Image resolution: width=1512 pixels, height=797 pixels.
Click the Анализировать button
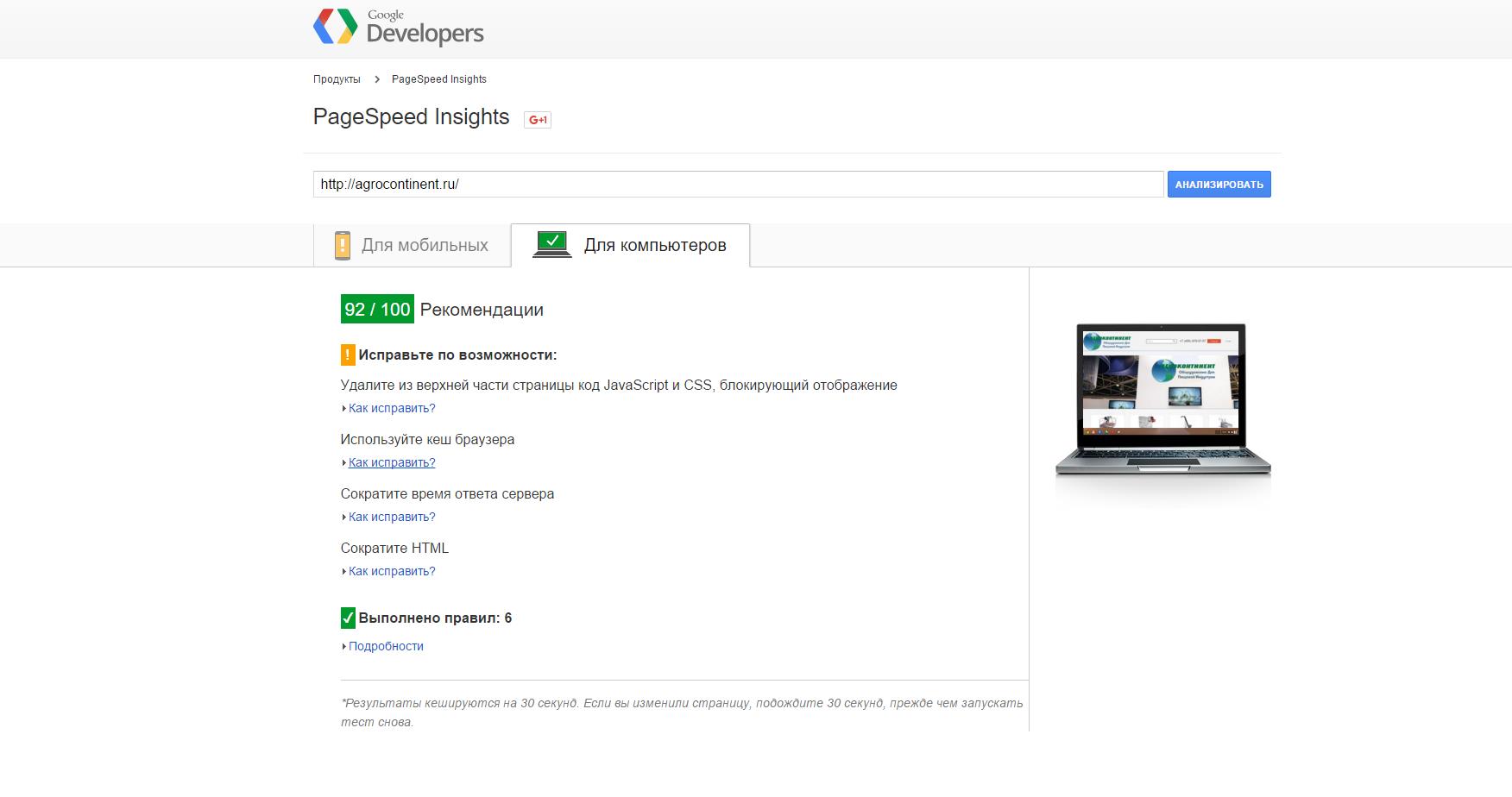1219,185
